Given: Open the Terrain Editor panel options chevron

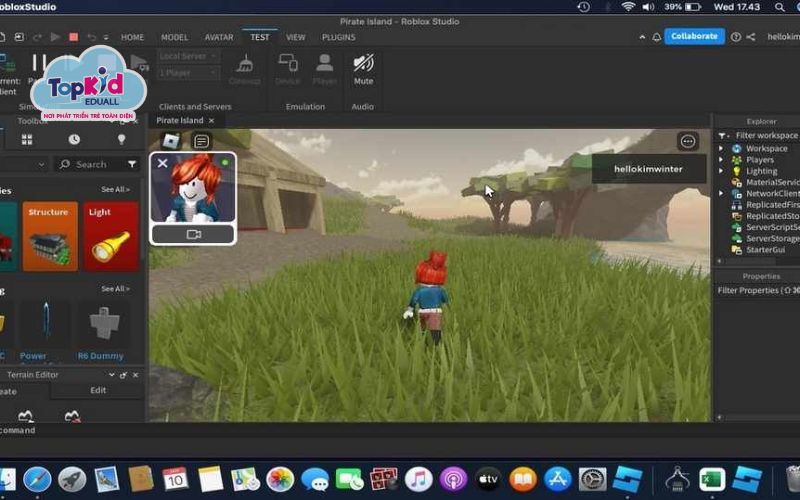Looking at the screenshot, I should (x=112, y=375).
